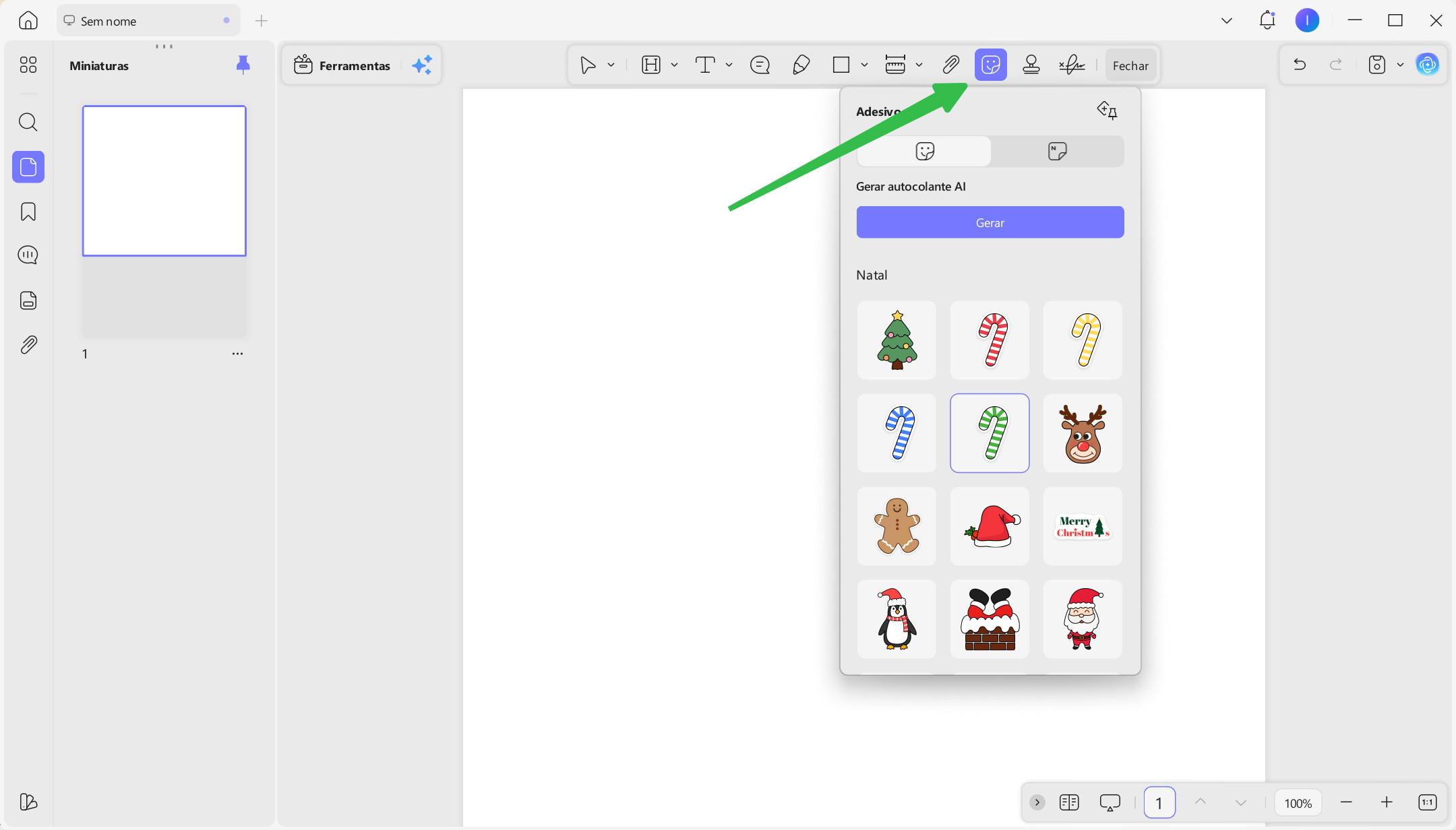Expand the measurement tool dropdown
The image size is (1456, 830).
click(919, 65)
